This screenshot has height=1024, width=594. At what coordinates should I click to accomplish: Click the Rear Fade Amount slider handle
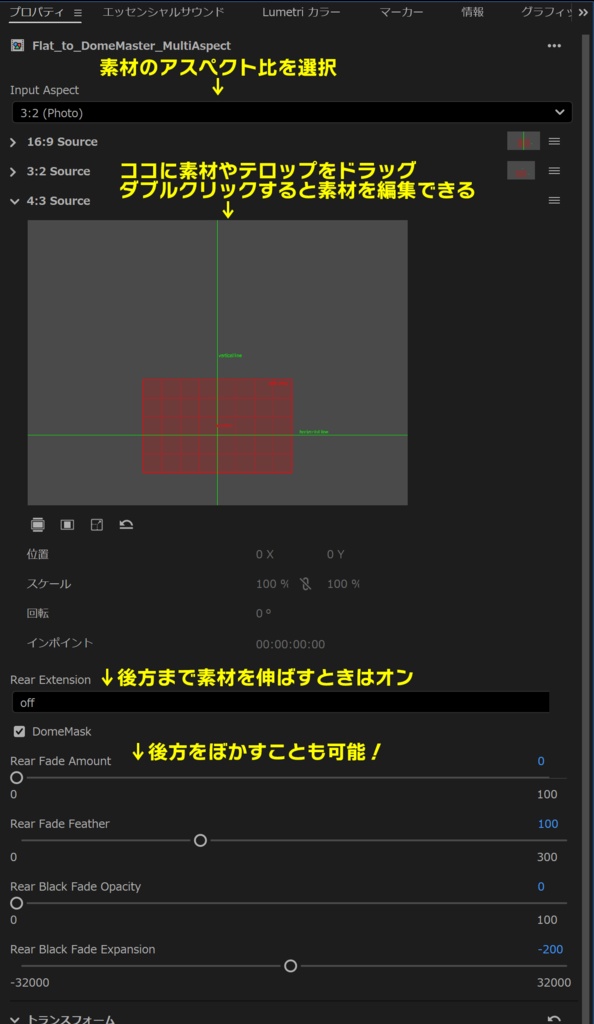coord(17,778)
